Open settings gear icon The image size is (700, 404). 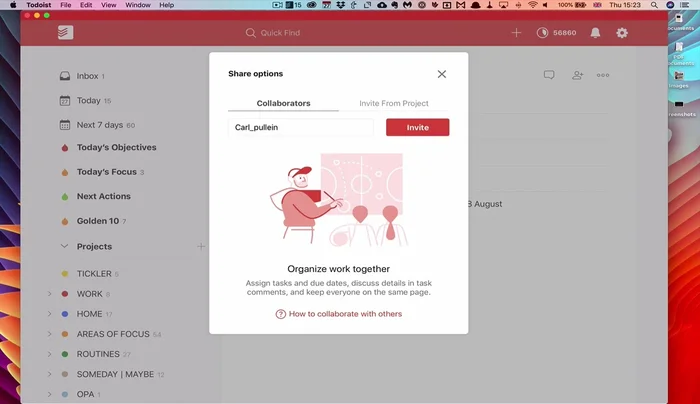[622, 33]
